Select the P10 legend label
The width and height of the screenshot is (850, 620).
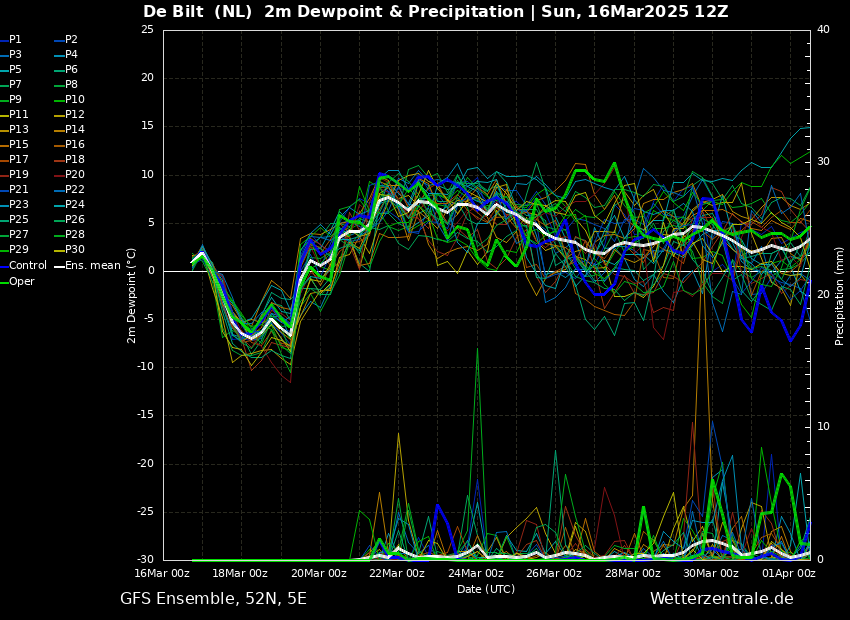pos(75,100)
